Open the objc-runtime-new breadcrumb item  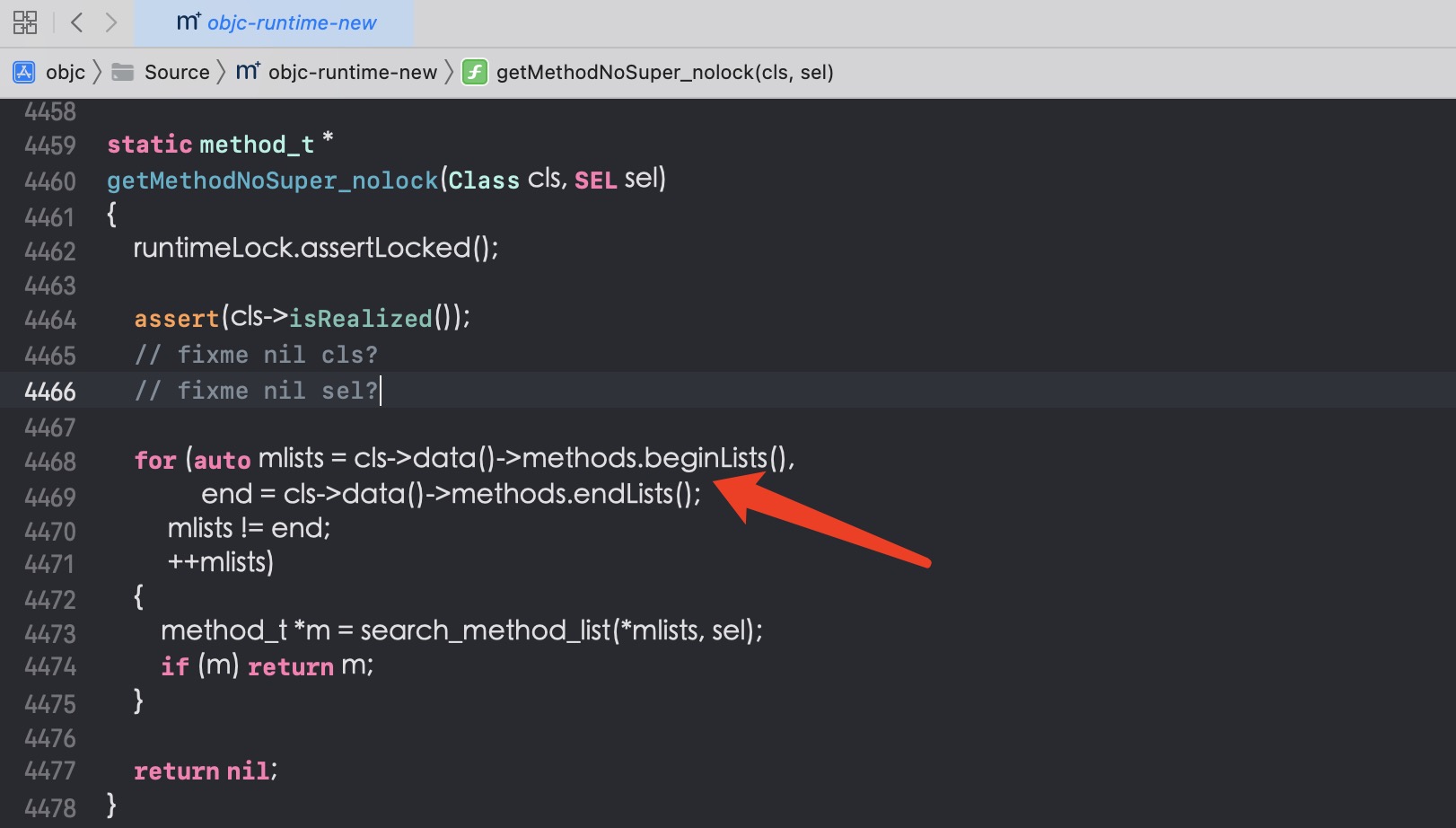(x=353, y=72)
